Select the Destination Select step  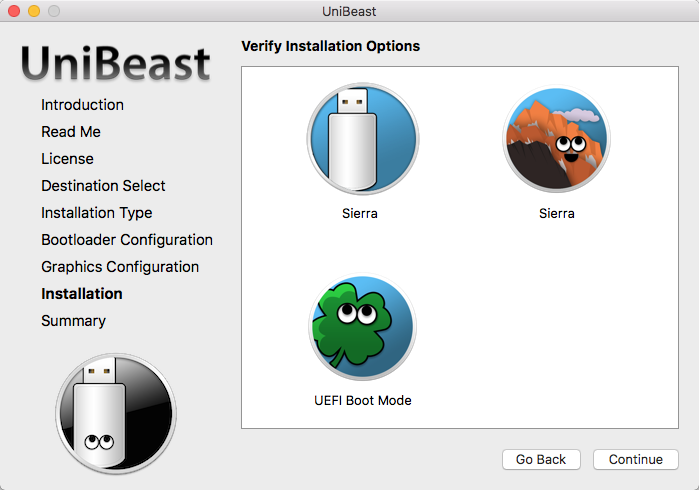[x=103, y=186]
